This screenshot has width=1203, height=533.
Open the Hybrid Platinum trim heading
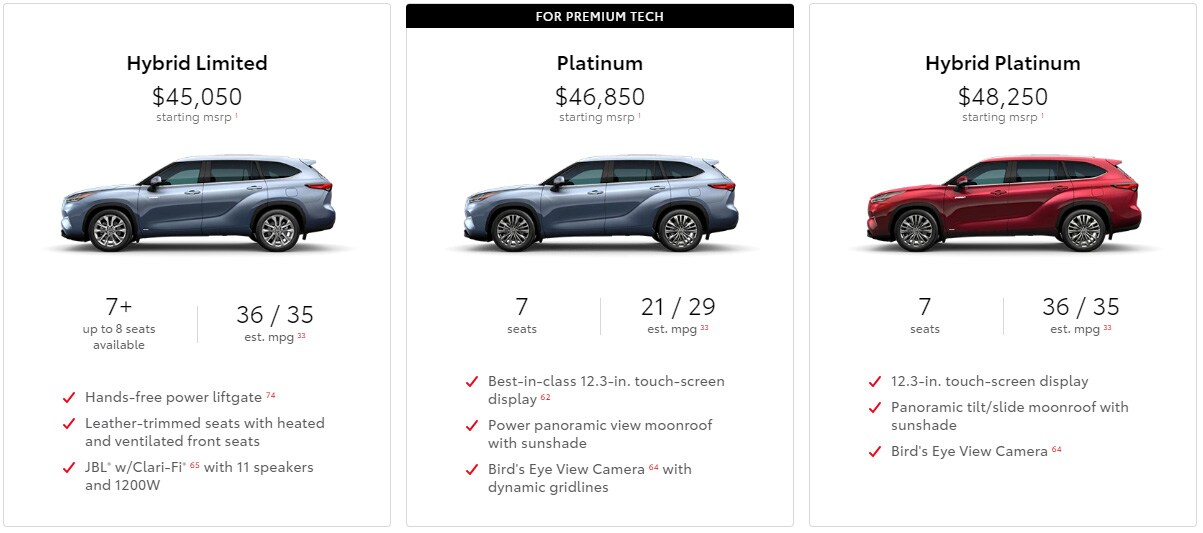click(1003, 63)
